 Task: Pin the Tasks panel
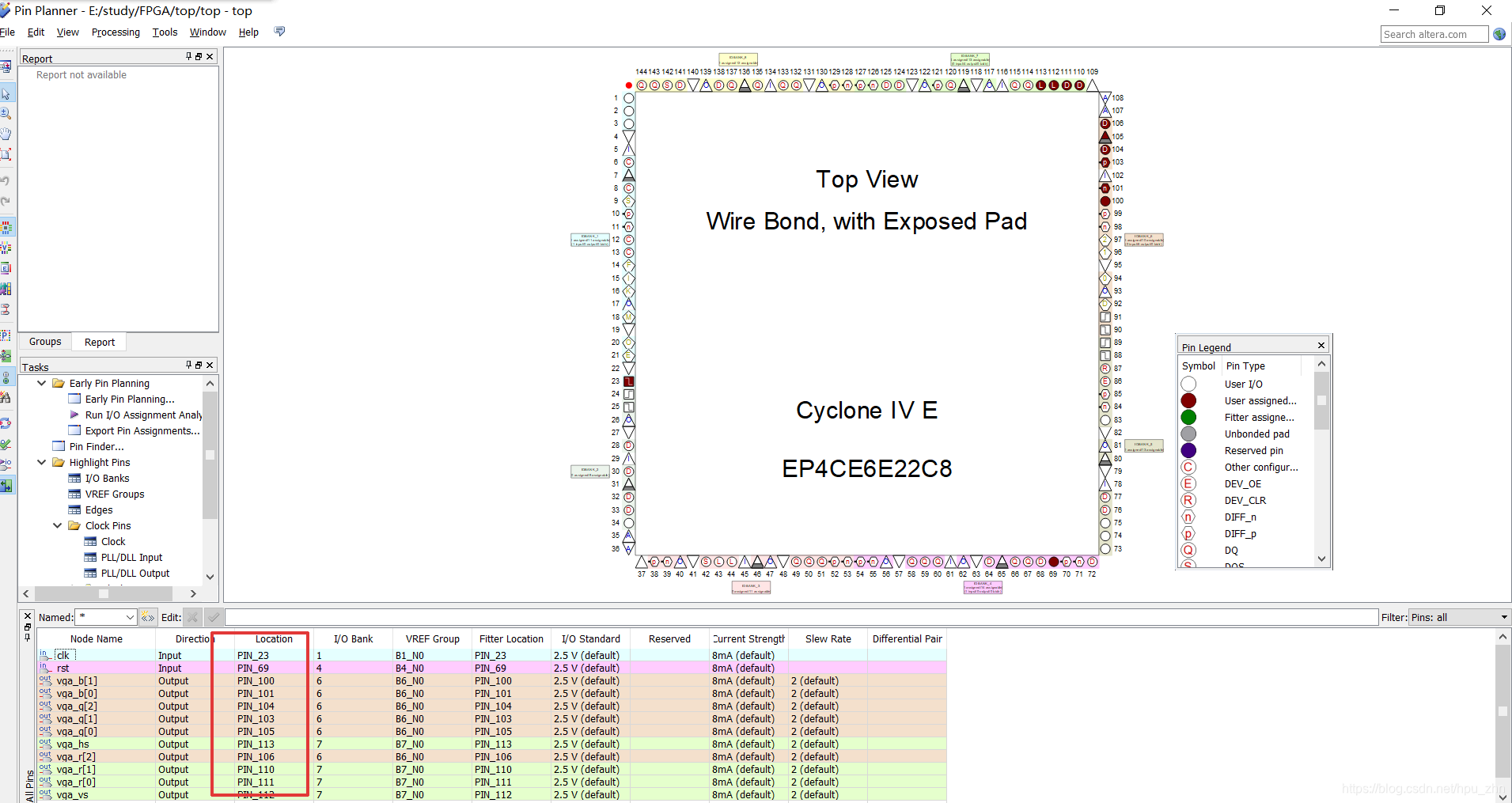pos(188,365)
